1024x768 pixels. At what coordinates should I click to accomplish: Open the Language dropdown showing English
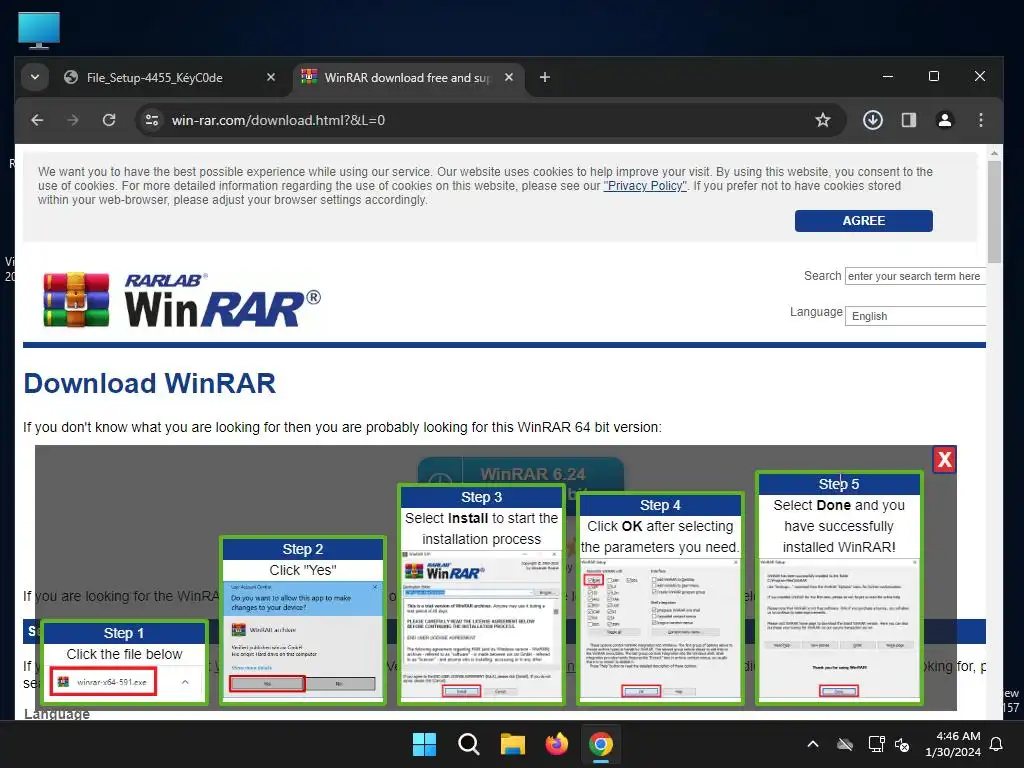[915, 316]
